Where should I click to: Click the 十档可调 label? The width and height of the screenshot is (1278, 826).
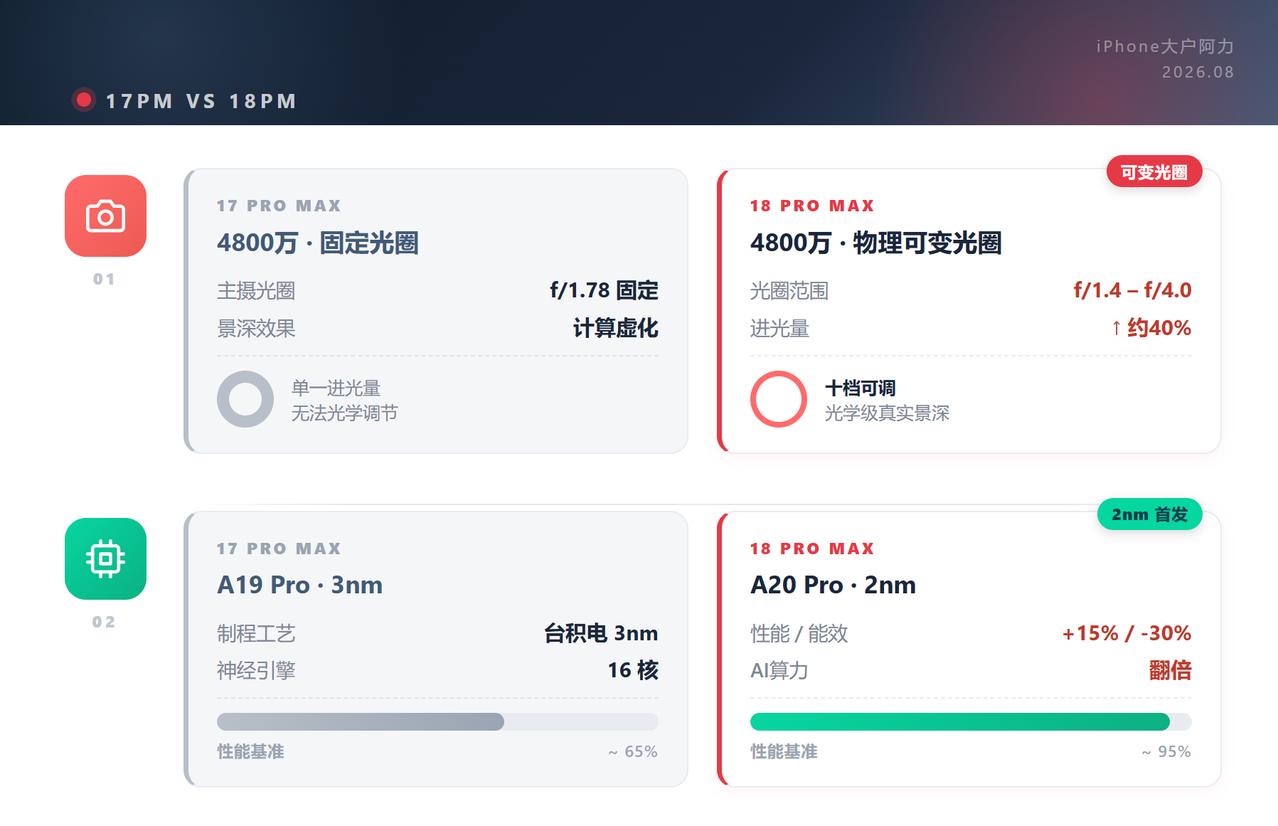860,388
